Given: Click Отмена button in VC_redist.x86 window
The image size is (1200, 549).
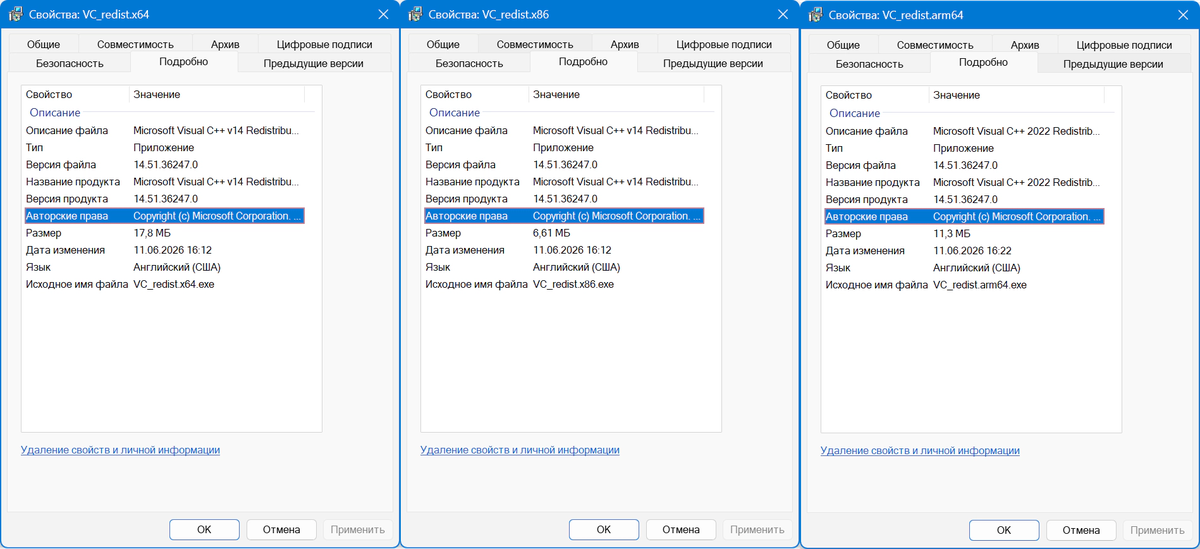Looking at the screenshot, I should [681, 529].
